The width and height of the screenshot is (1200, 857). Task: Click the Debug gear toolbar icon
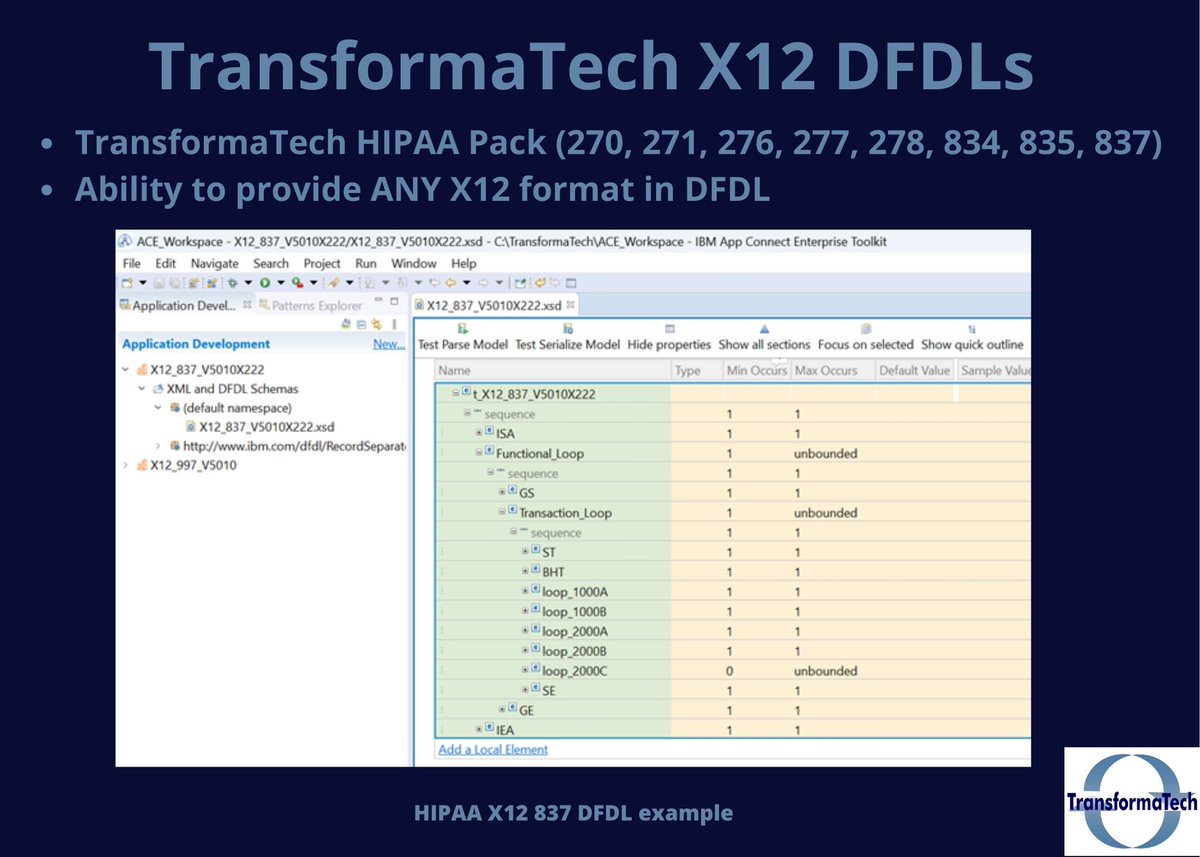click(x=233, y=283)
